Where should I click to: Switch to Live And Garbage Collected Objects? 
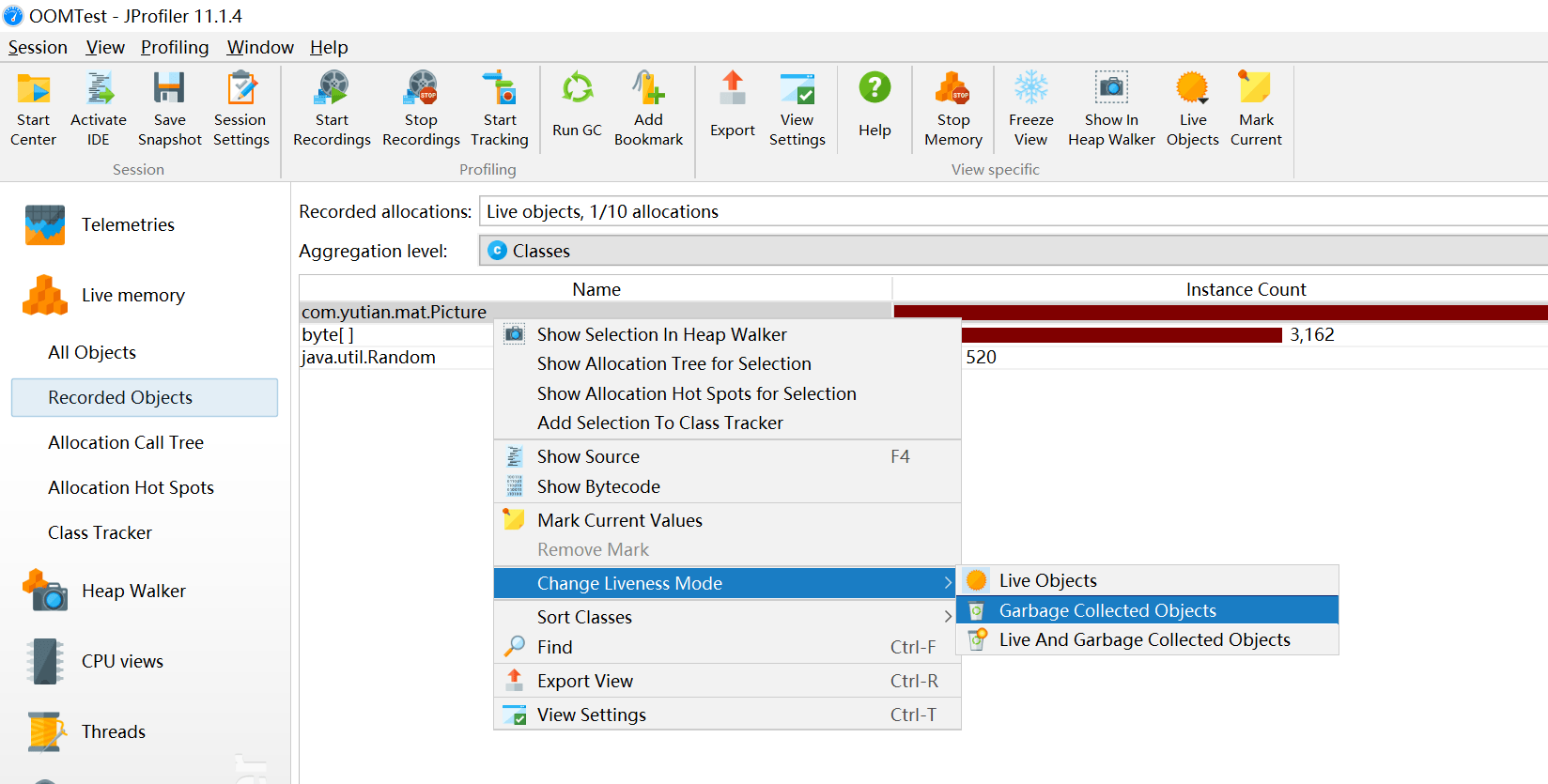(x=1144, y=640)
